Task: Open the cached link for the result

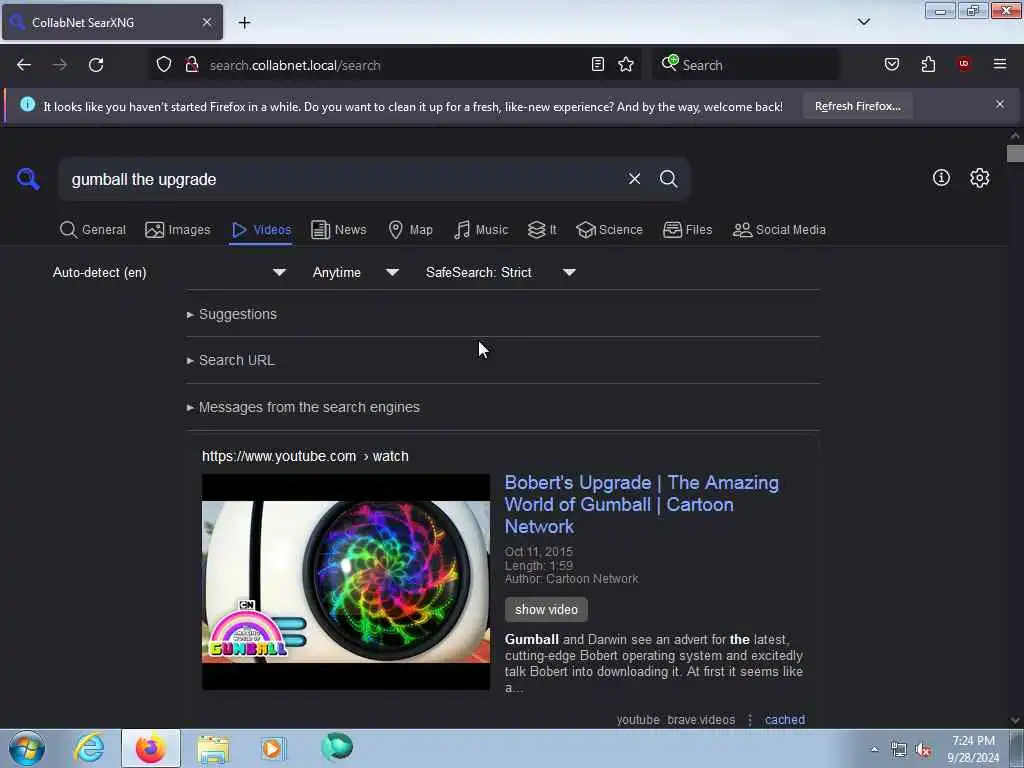Action: coord(784,720)
